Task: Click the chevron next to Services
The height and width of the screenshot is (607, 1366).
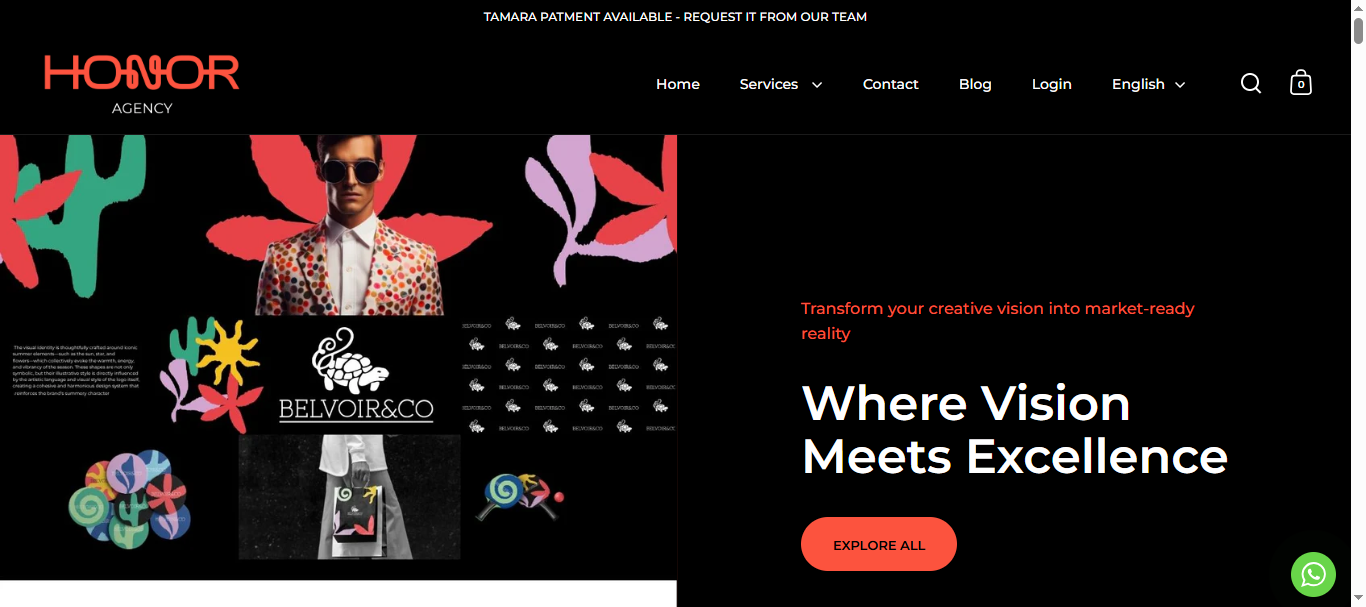Action: coord(817,85)
